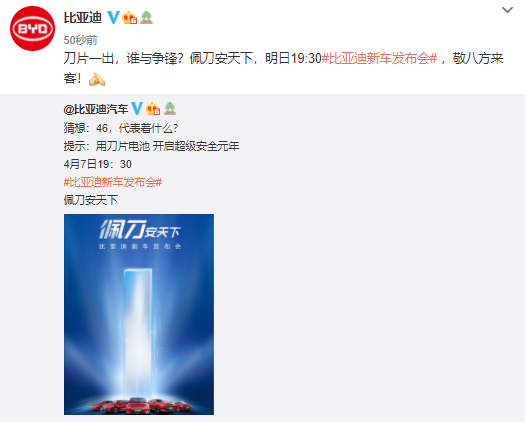Click the green figure badge beside @比亚迪汽车

point(170,109)
